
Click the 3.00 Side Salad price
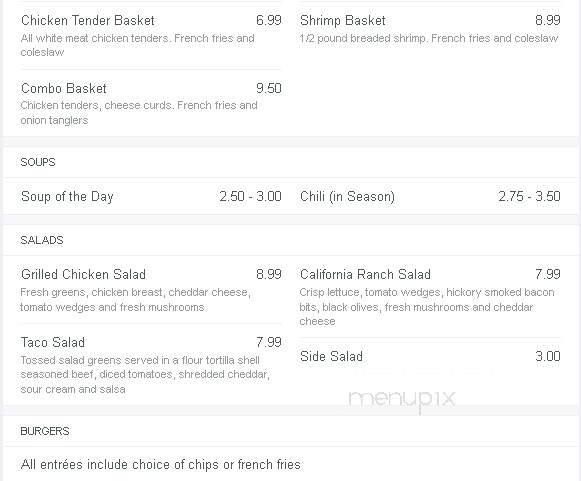(x=548, y=356)
